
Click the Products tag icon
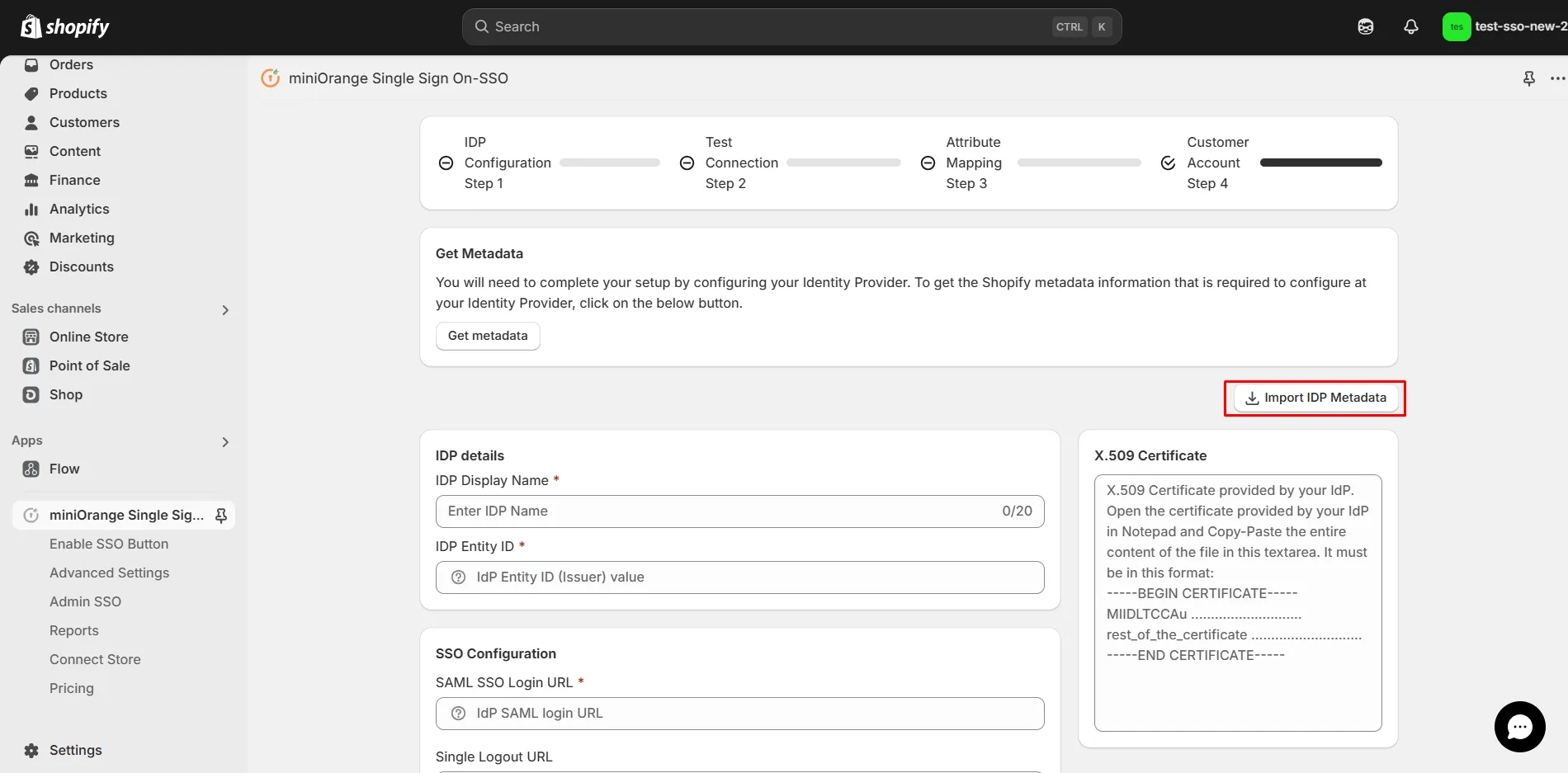[31, 93]
